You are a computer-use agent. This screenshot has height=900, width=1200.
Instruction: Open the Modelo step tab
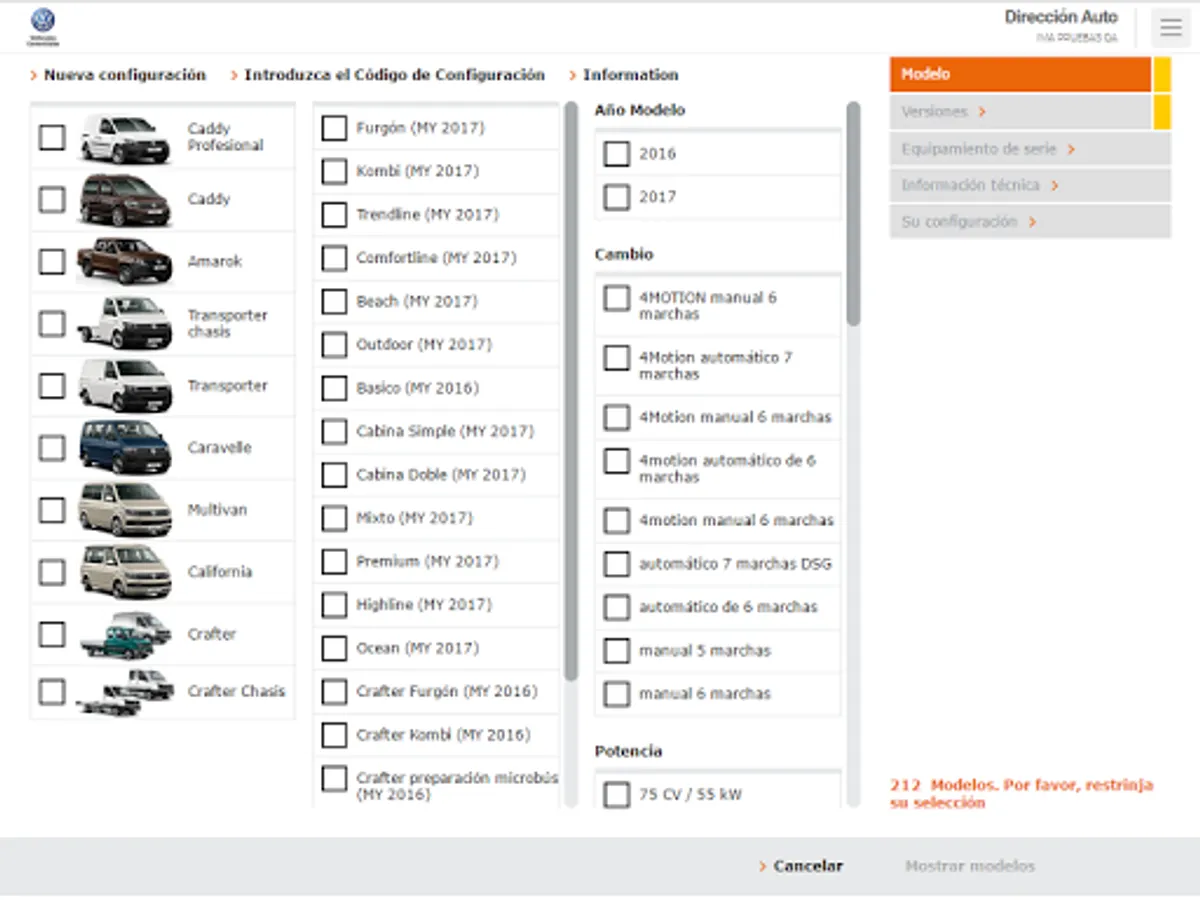(1021, 74)
